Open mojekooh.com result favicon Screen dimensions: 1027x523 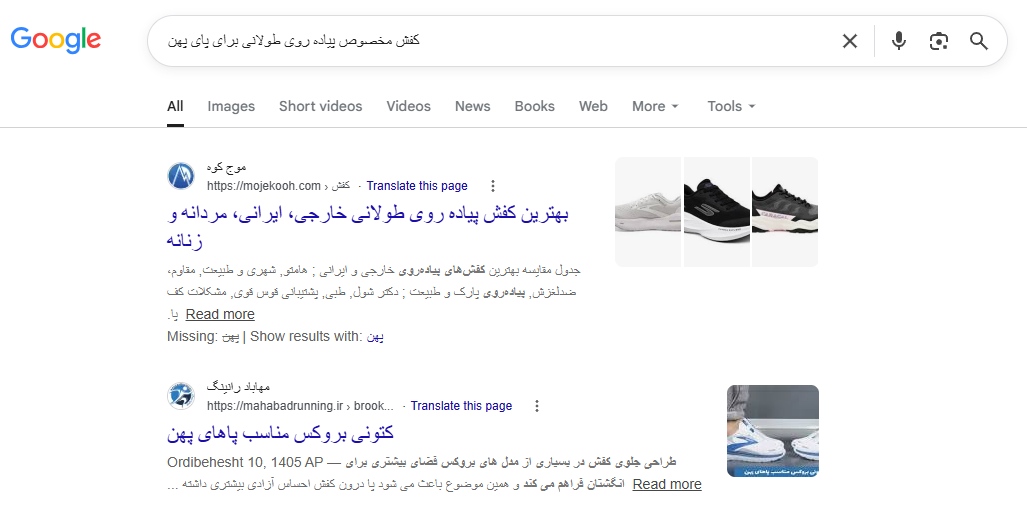click(x=181, y=176)
